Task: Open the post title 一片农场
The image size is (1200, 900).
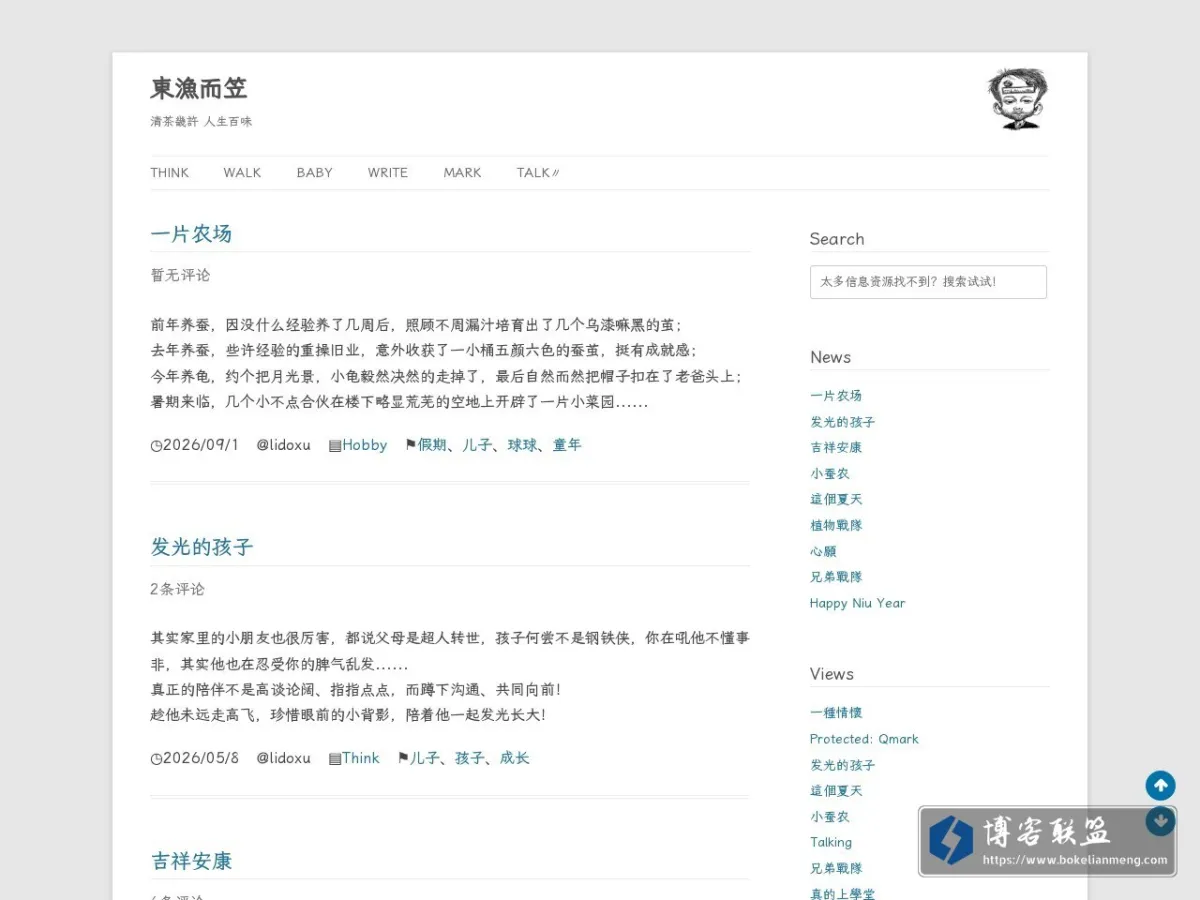Action: [x=191, y=234]
